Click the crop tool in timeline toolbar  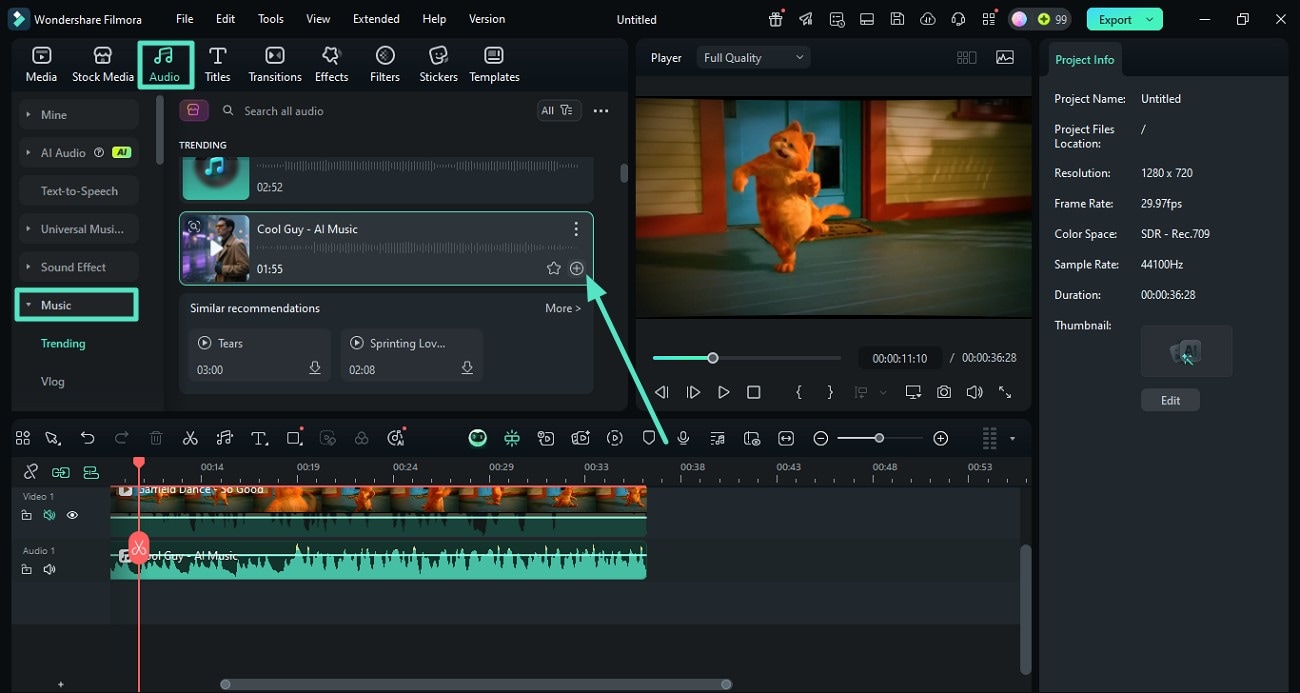click(294, 438)
